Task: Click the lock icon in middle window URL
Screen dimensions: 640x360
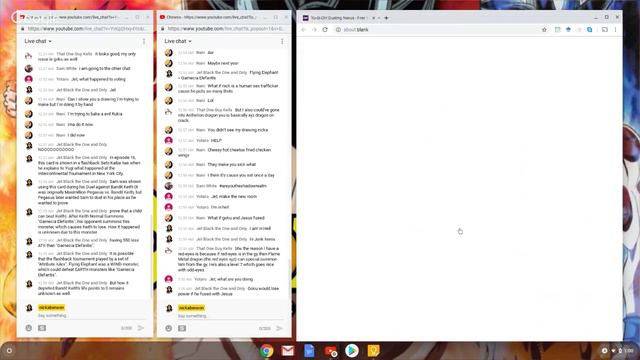Action: (x=162, y=29)
